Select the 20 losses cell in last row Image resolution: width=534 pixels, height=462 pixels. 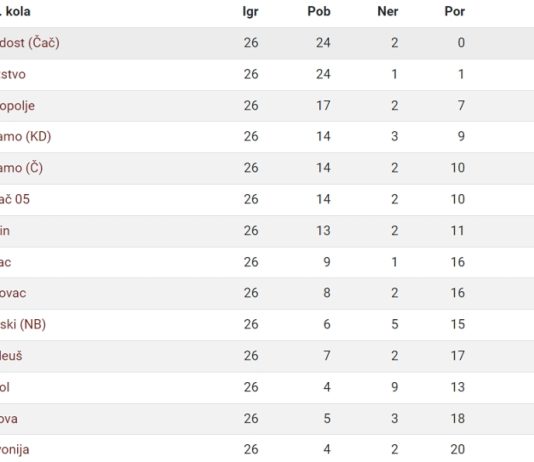(458, 449)
